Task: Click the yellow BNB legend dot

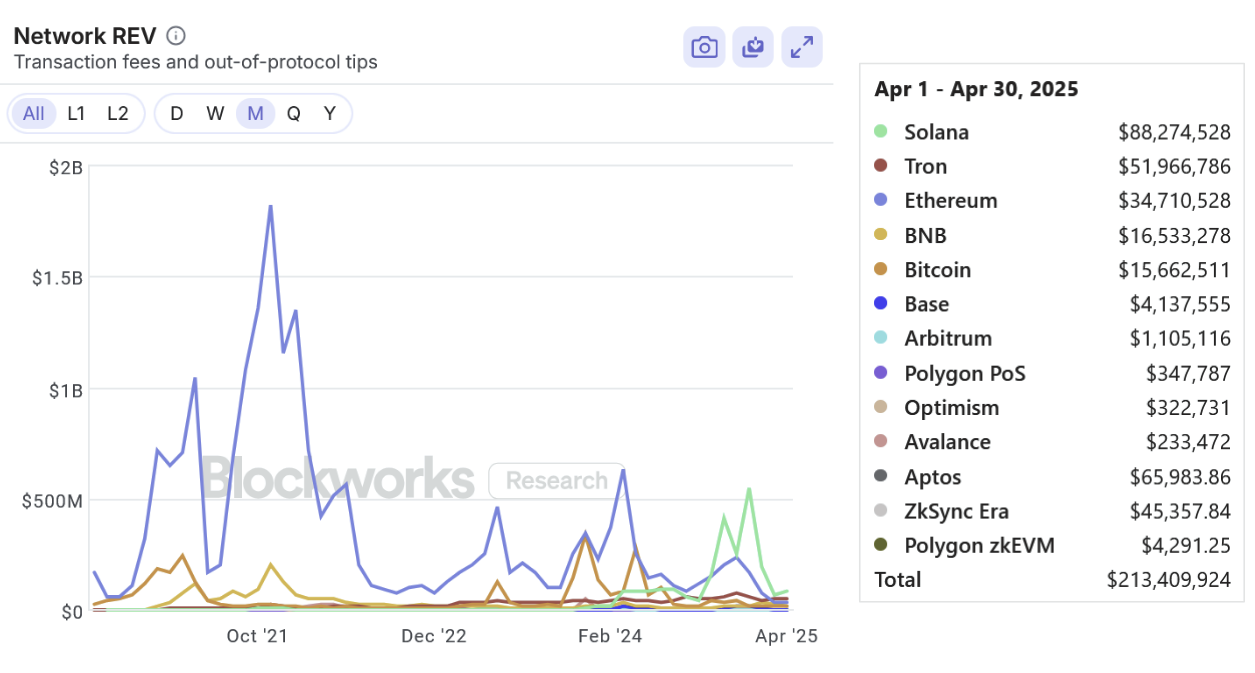Action: point(881,235)
